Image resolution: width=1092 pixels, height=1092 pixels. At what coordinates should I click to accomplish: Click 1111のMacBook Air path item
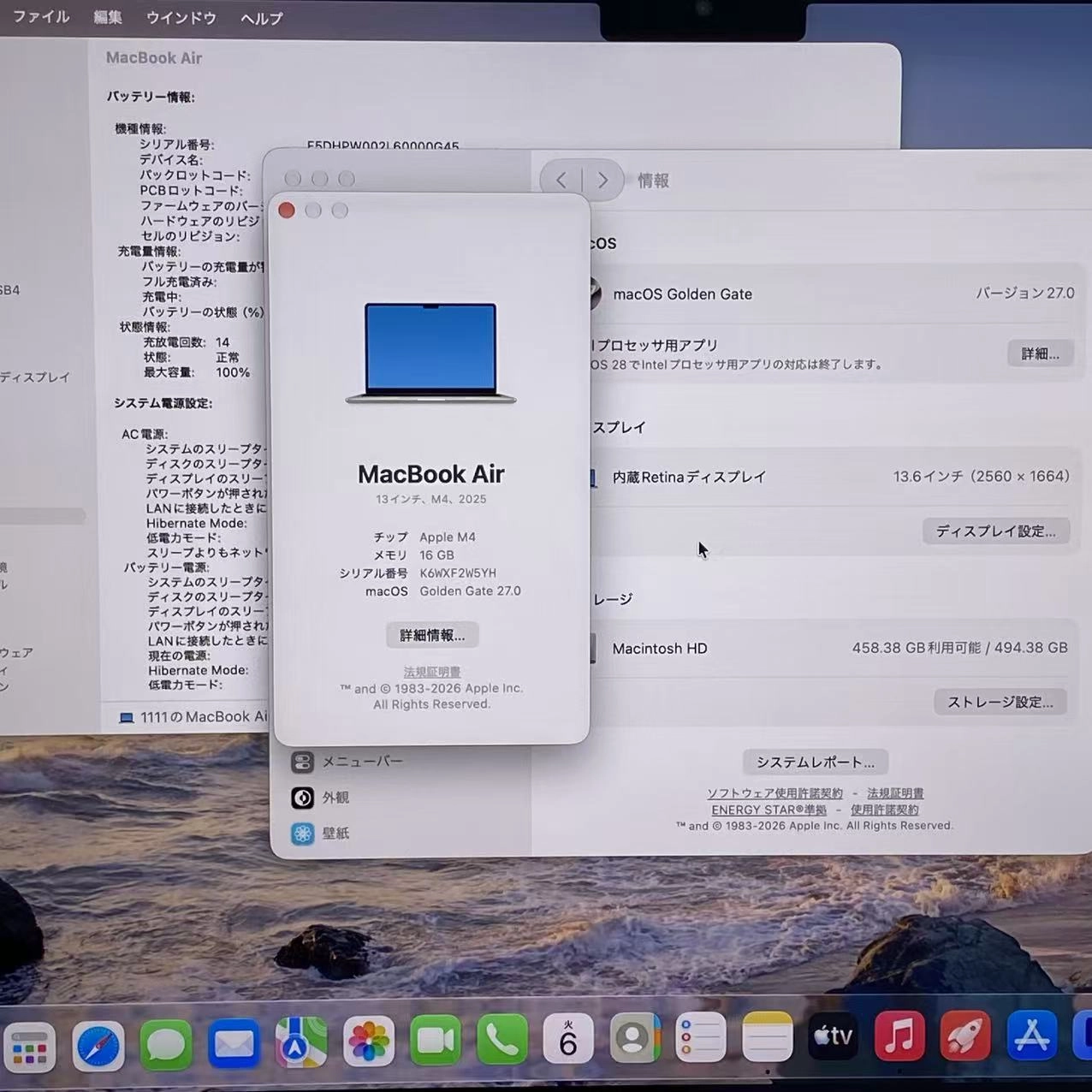pyautogui.click(x=194, y=717)
